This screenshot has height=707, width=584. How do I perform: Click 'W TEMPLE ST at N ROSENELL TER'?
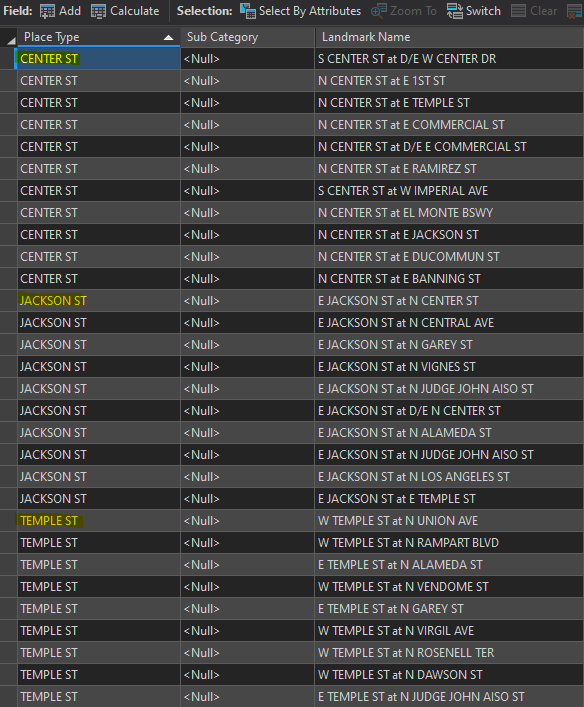[x=406, y=653]
